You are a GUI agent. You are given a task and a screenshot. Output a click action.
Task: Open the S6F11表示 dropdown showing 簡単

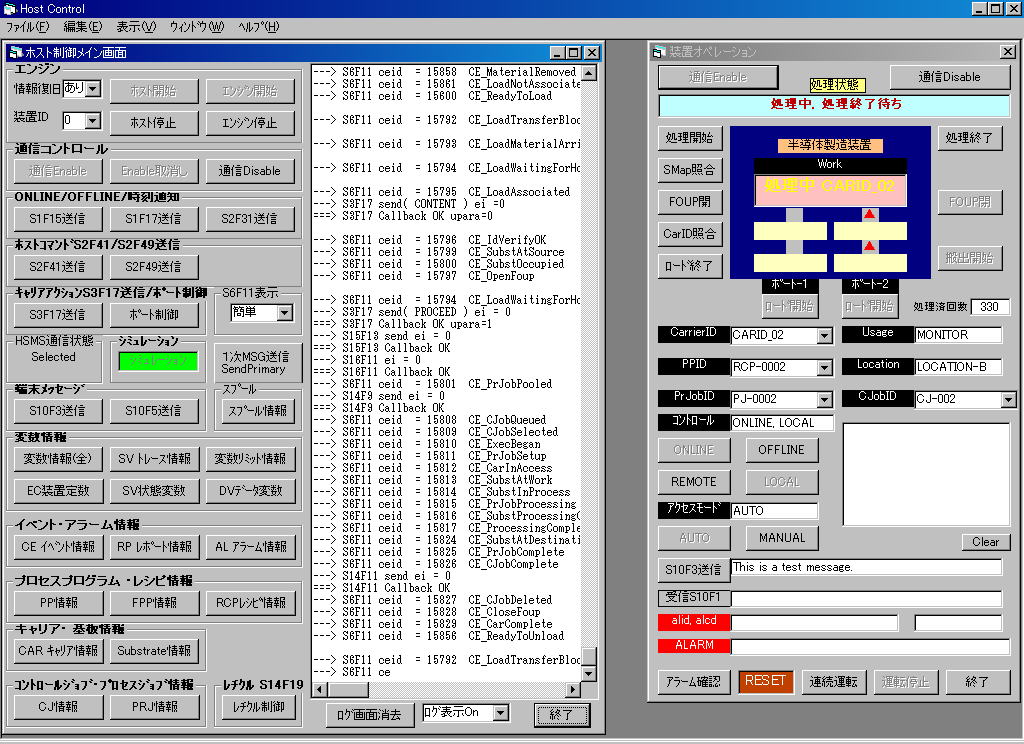point(285,313)
